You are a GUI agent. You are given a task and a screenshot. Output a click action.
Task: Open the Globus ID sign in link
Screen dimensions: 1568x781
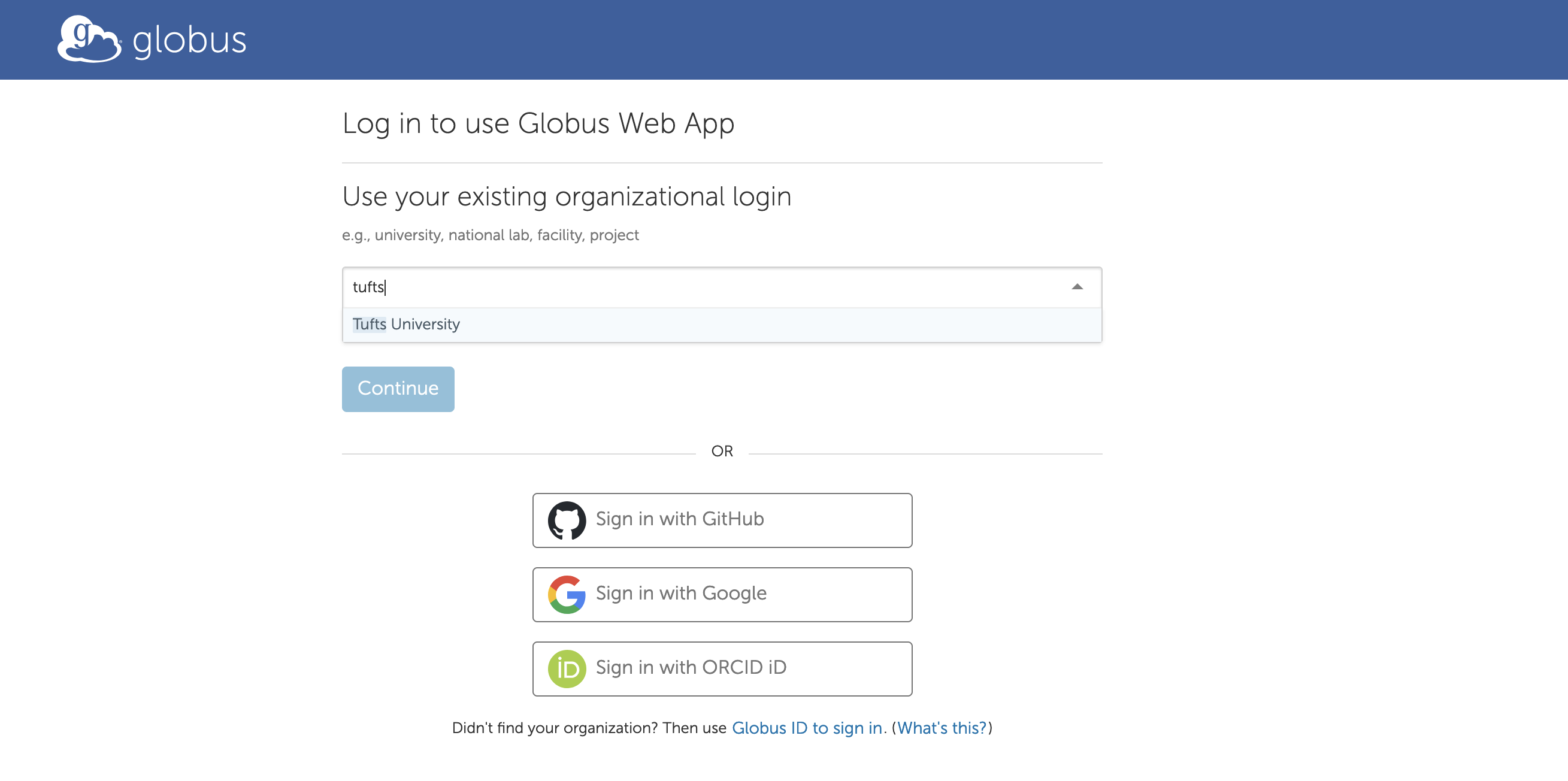(x=809, y=728)
